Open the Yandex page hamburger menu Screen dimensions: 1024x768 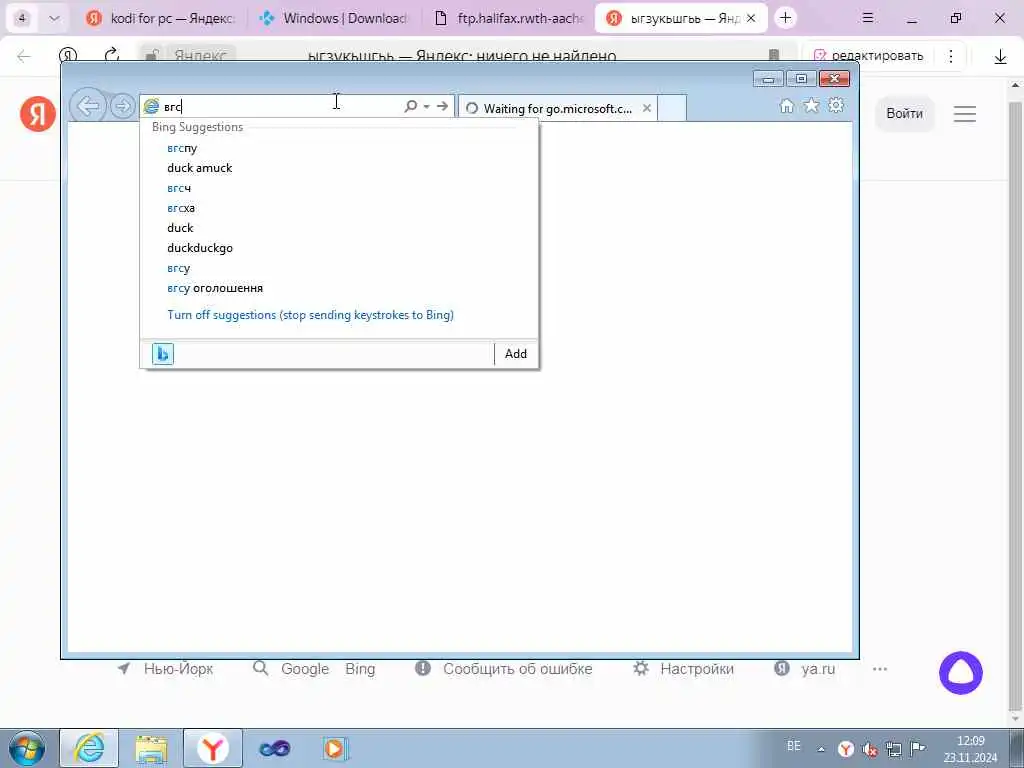[965, 114]
